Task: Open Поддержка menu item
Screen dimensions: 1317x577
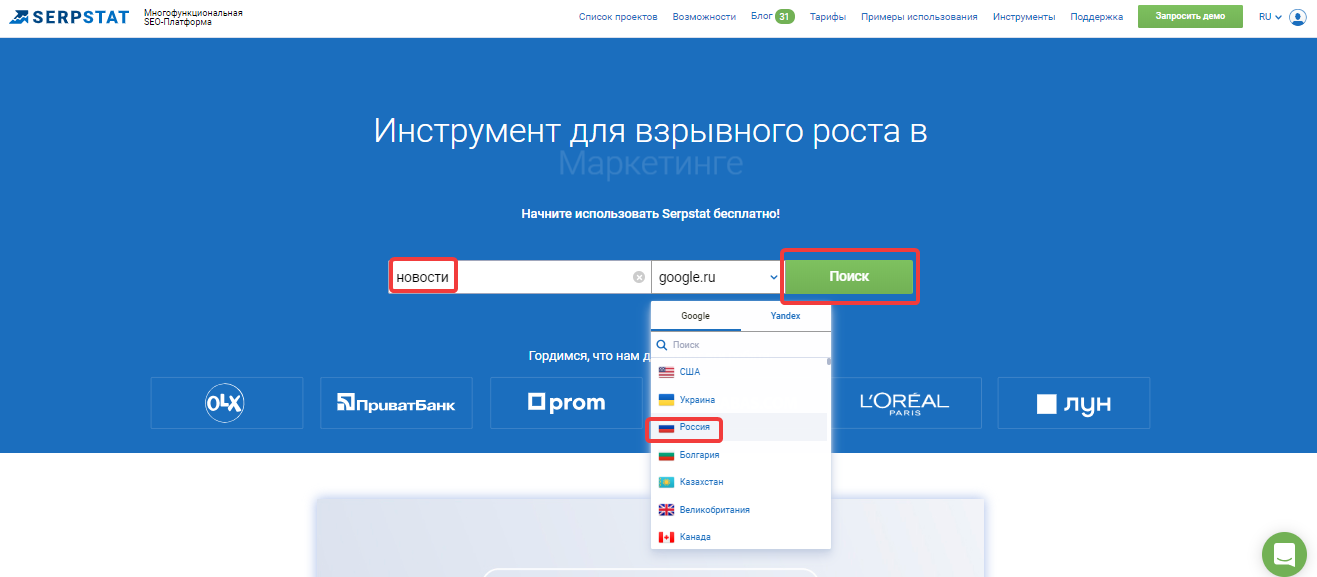Action: [1096, 17]
